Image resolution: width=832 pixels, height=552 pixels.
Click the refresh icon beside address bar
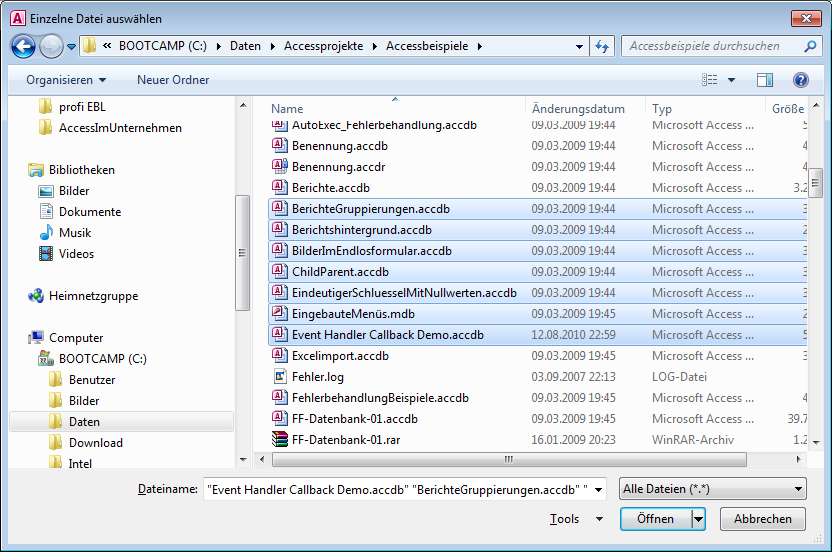click(602, 46)
